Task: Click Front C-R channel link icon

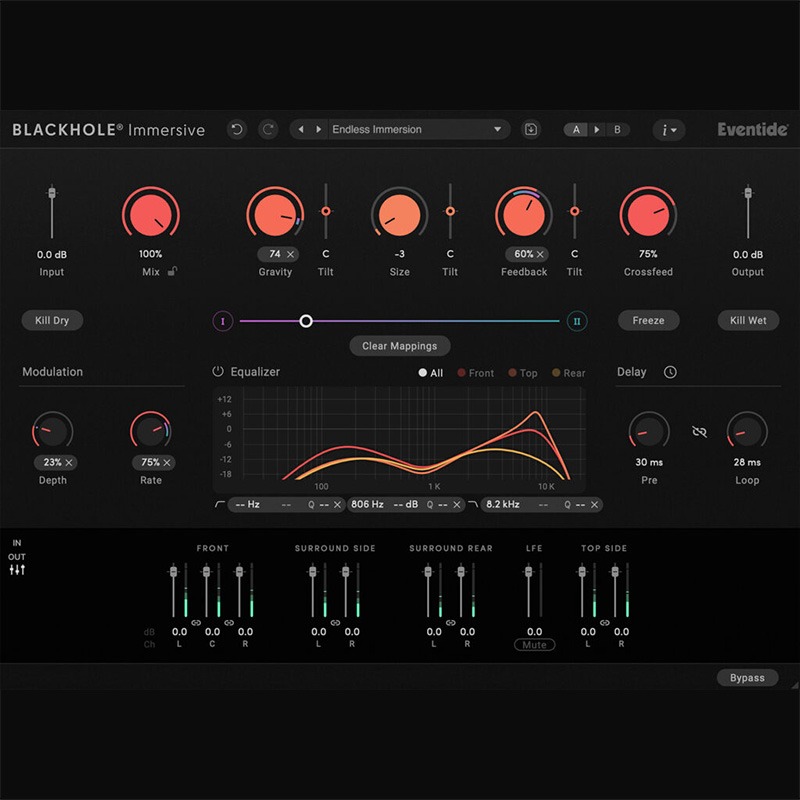Action: (229, 623)
